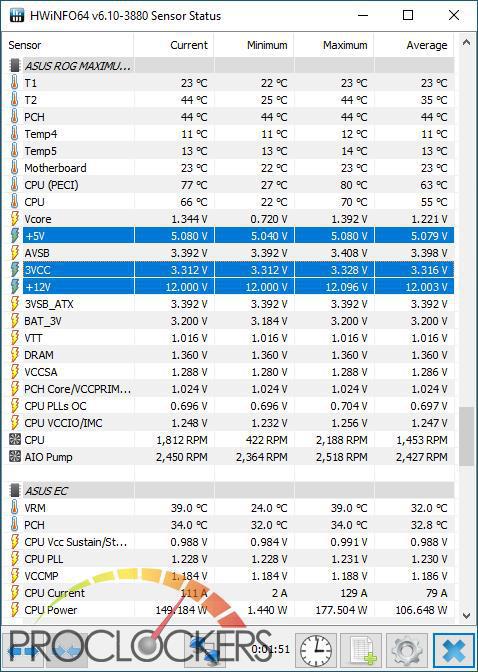Select the ASUS EC group header
The height and width of the screenshot is (672, 478).
[x=46, y=491]
